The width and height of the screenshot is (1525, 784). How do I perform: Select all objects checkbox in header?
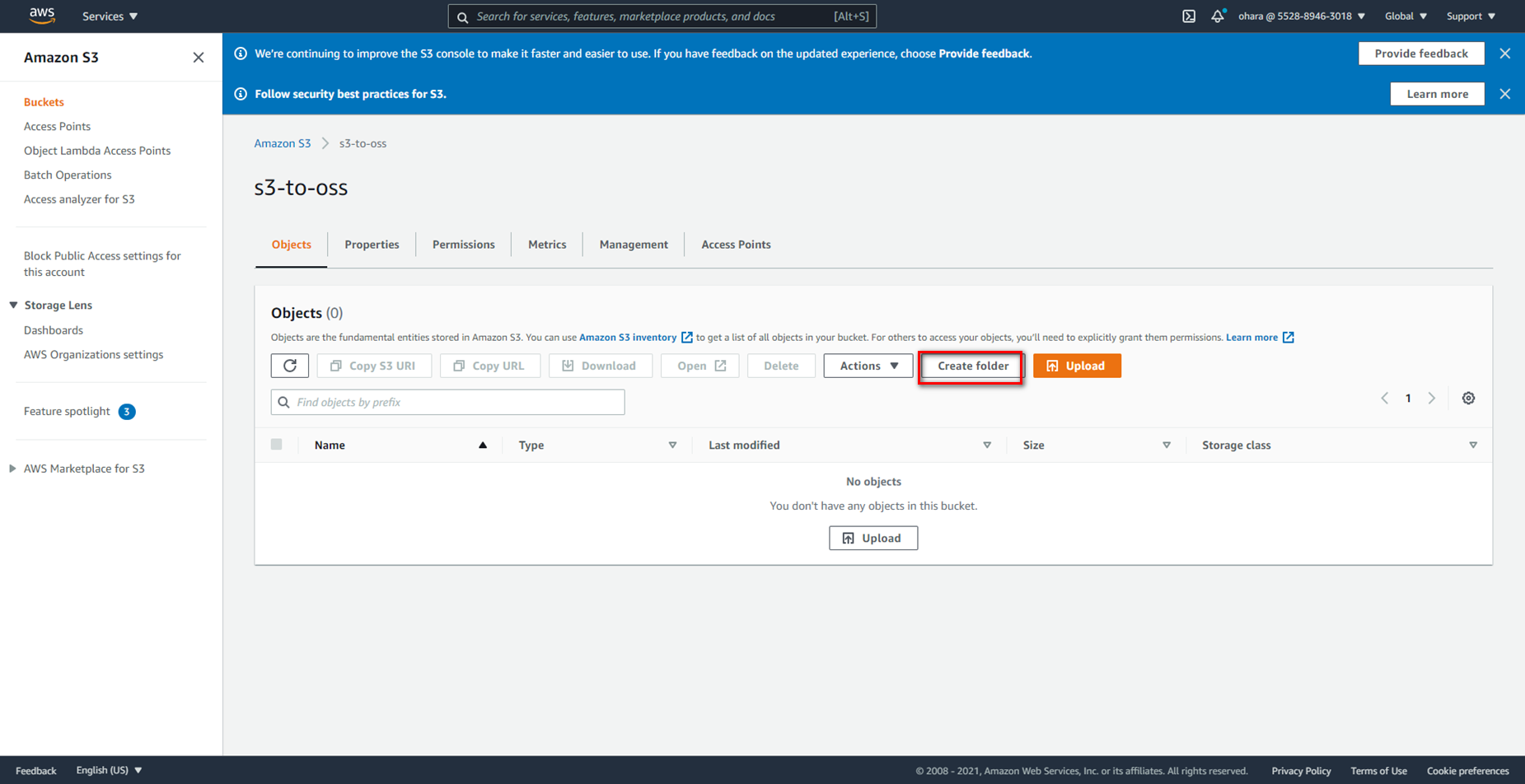coord(277,445)
